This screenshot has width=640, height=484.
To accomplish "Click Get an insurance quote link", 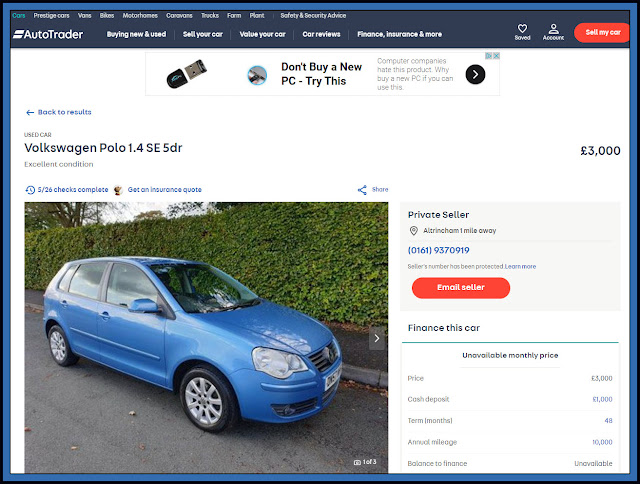I will [164, 190].
